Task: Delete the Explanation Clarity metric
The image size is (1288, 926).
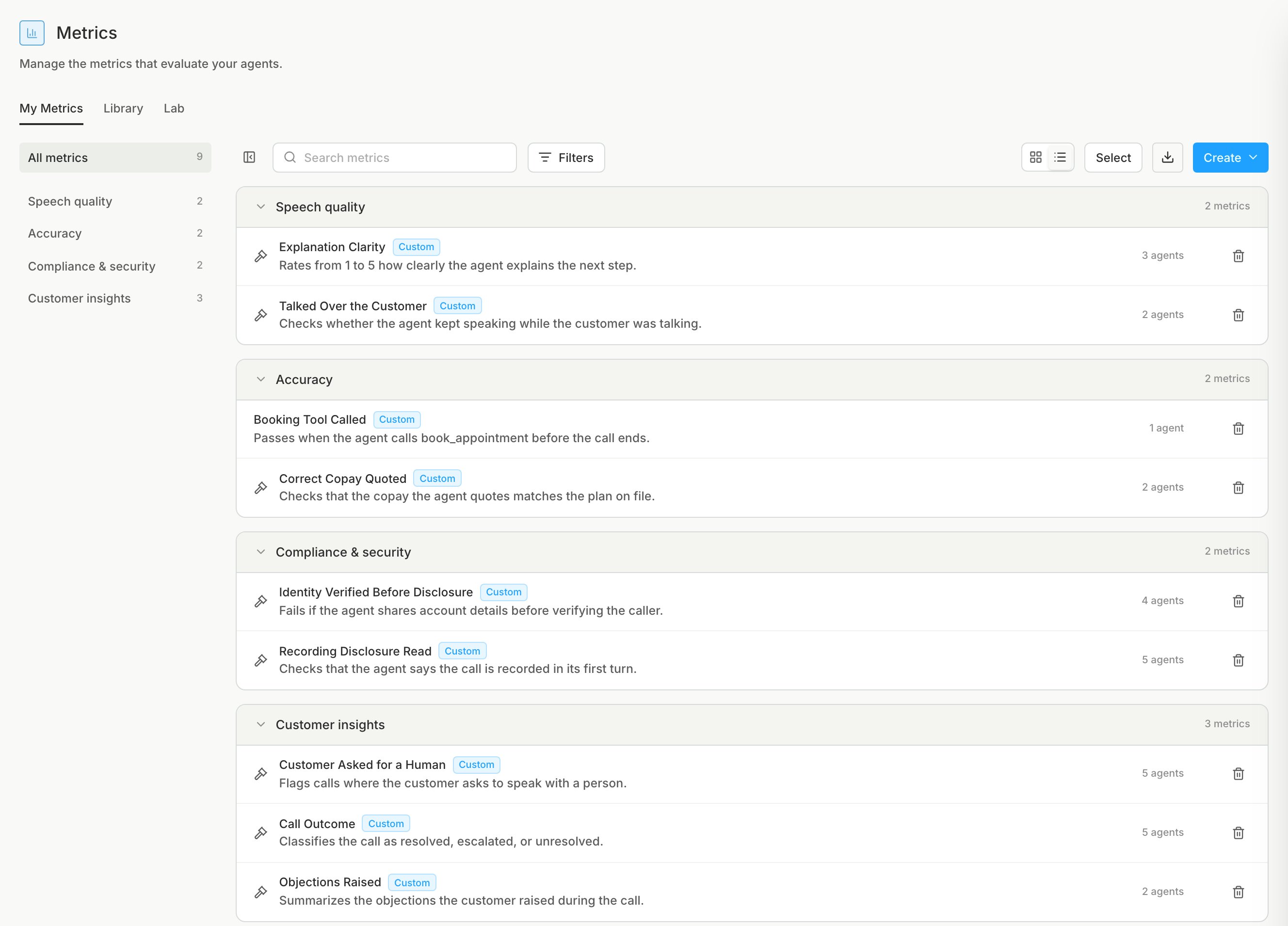Action: pyautogui.click(x=1238, y=256)
